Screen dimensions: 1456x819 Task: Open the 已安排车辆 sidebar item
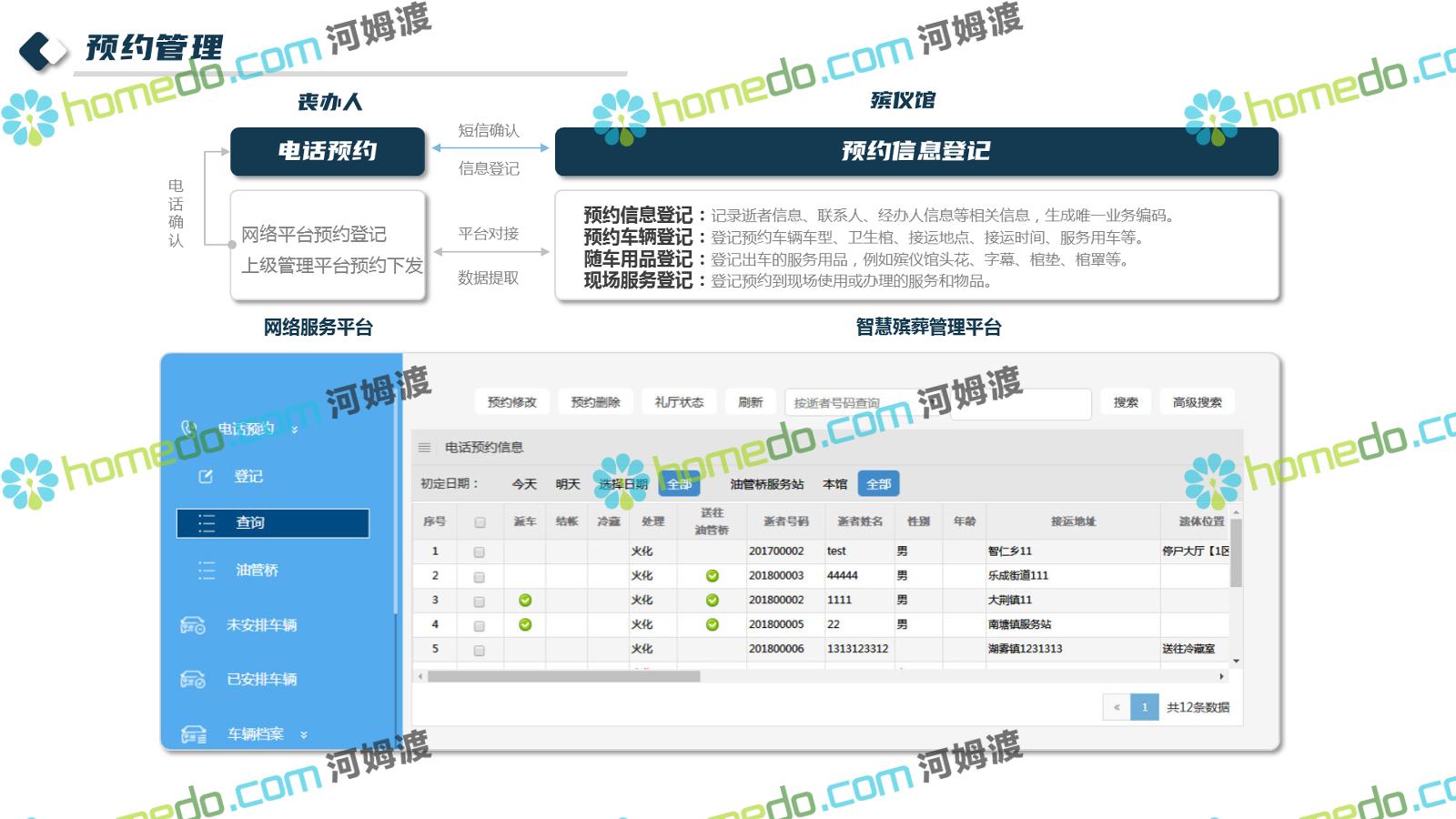click(261, 680)
